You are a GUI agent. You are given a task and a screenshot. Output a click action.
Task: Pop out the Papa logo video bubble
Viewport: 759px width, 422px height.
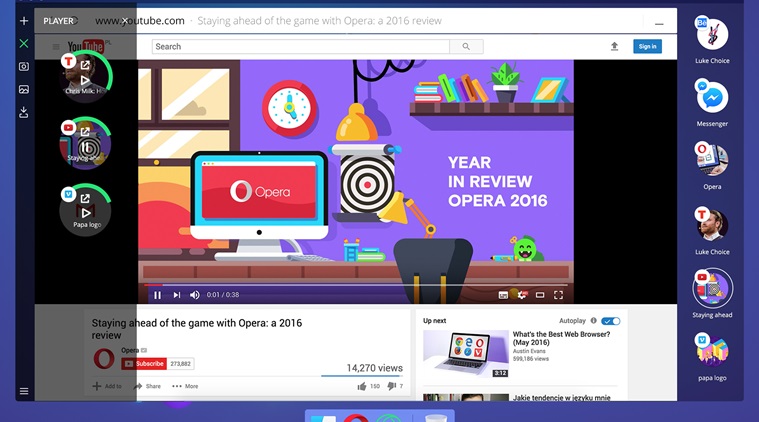(85, 198)
